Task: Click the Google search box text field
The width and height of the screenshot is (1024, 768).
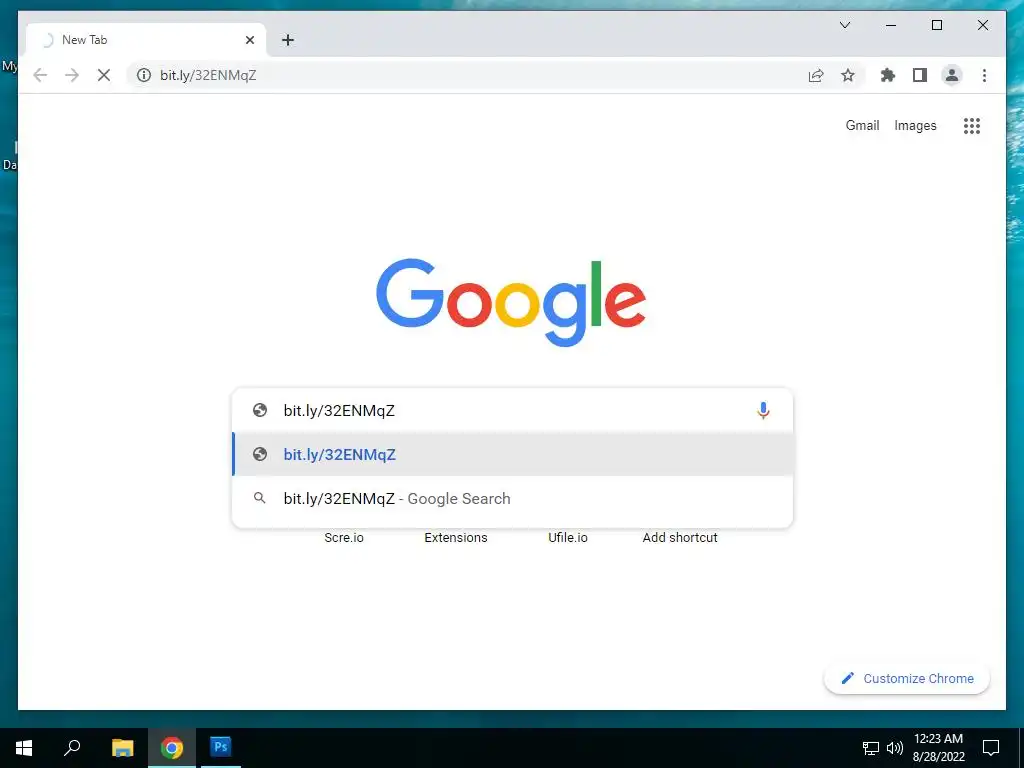Action: pyautogui.click(x=513, y=410)
